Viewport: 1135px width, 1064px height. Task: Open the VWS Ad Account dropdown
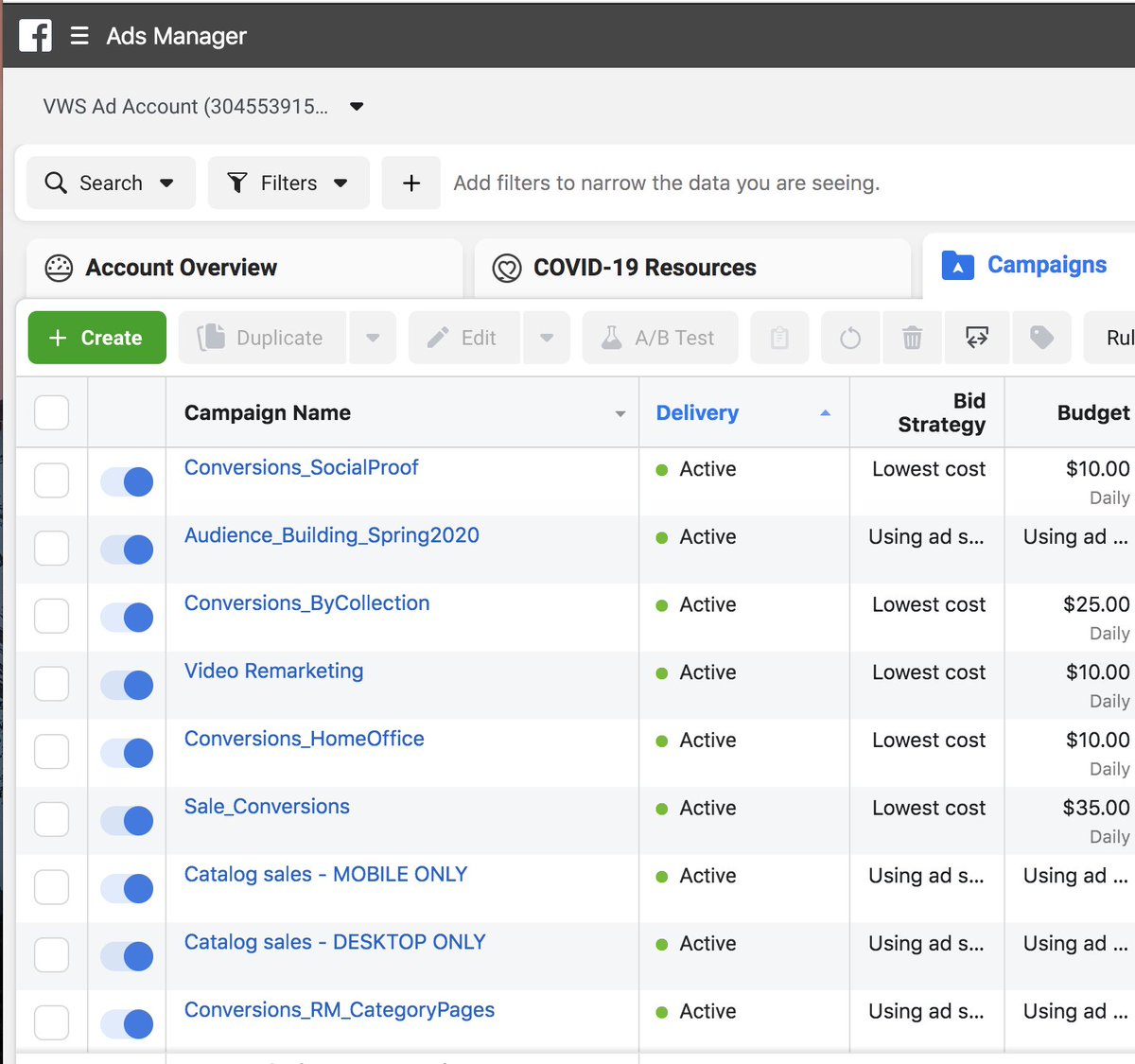[203, 107]
